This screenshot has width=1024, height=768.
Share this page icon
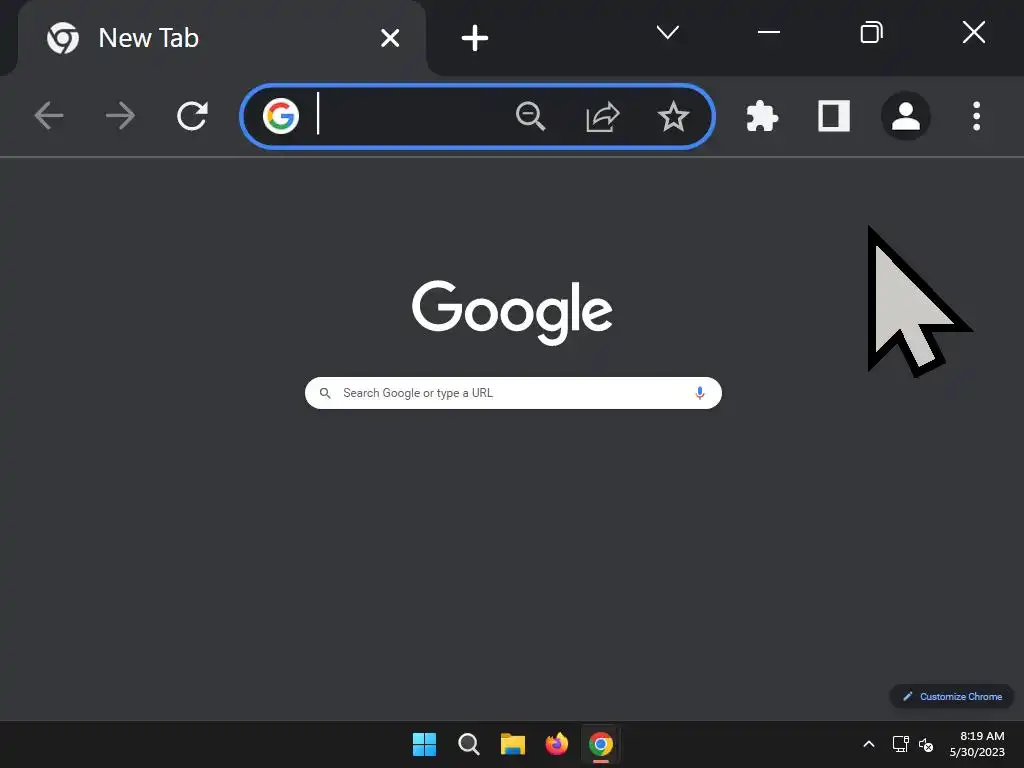(x=602, y=116)
